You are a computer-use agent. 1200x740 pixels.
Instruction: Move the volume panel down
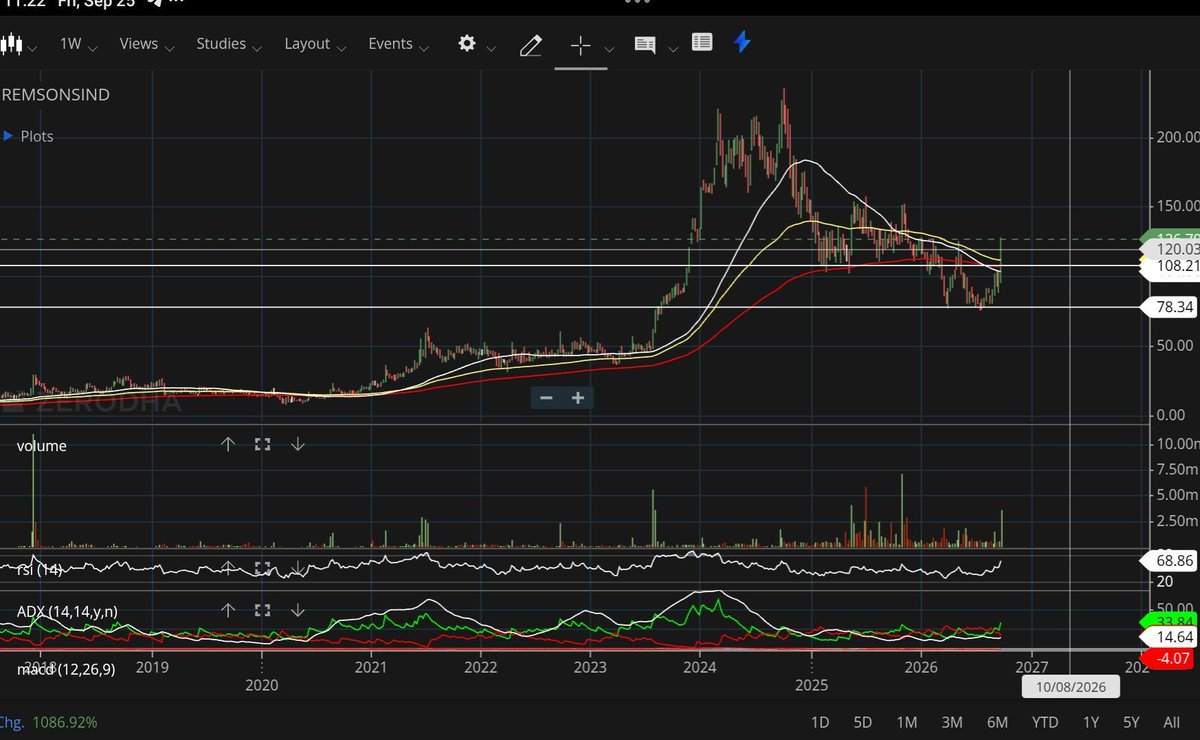coord(297,445)
